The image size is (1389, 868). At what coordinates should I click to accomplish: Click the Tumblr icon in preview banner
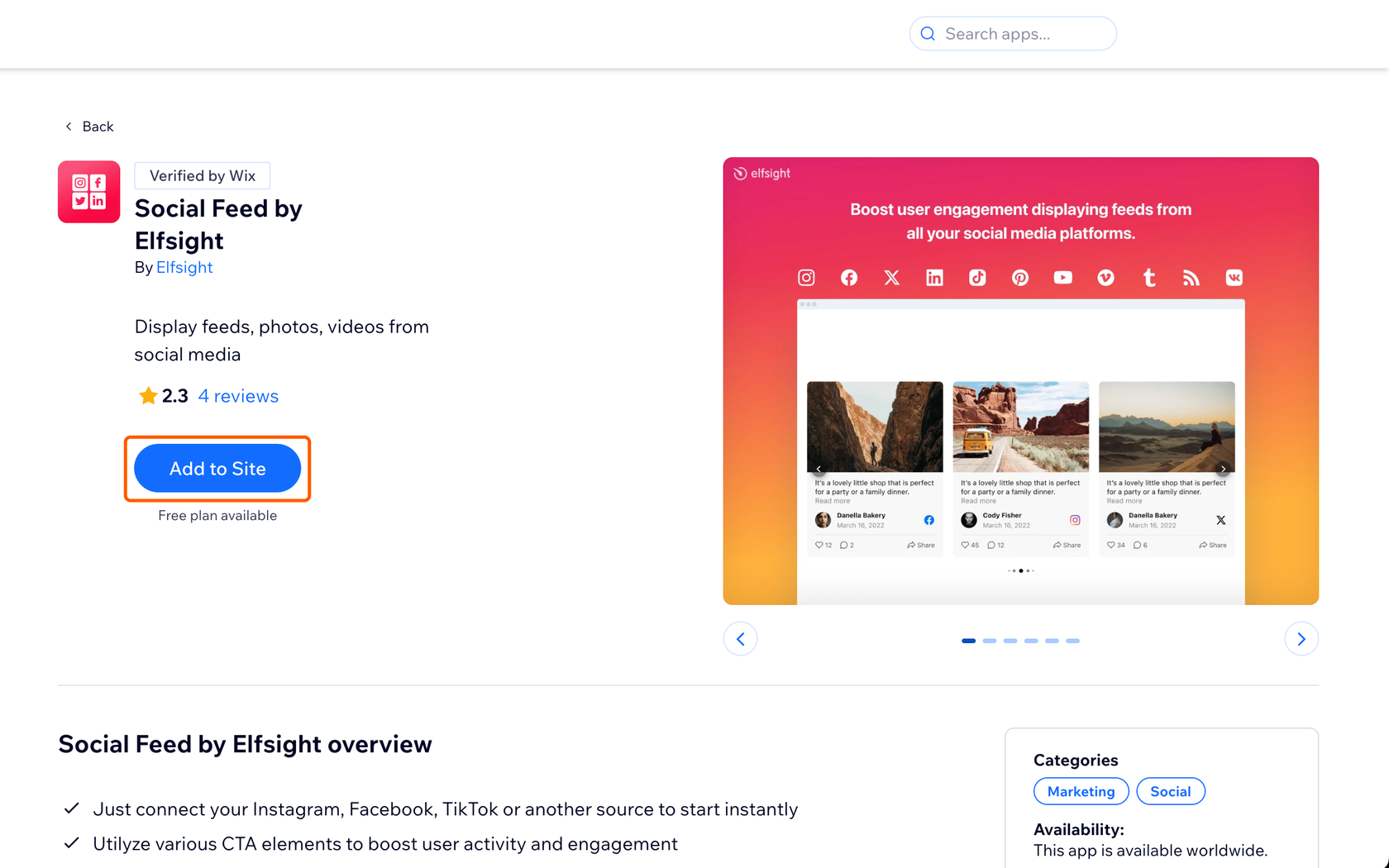1149,278
